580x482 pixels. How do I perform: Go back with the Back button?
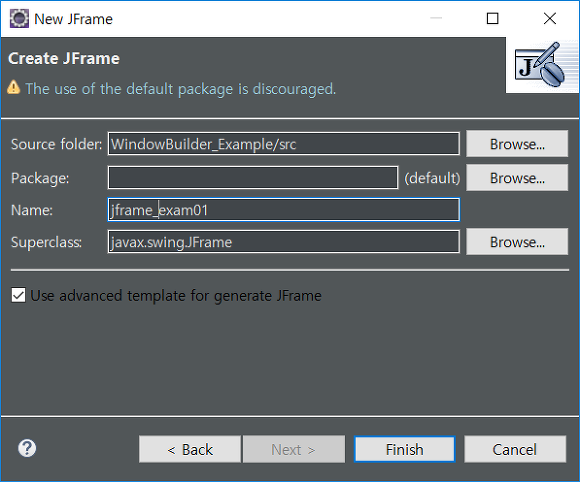pos(190,449)
